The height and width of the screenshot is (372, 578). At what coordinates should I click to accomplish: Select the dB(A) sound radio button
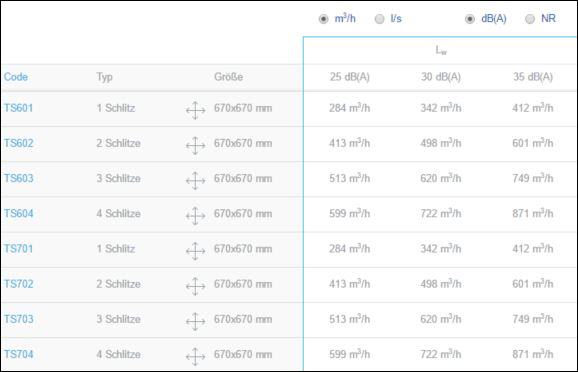pos(470,19)
